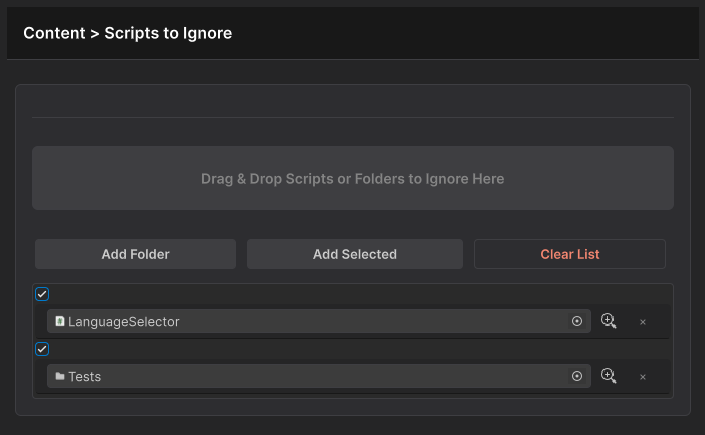This screenshot has height=435, width=705.
Task: Uncheck the checkbox above Tests
Action: pos(42,349)
